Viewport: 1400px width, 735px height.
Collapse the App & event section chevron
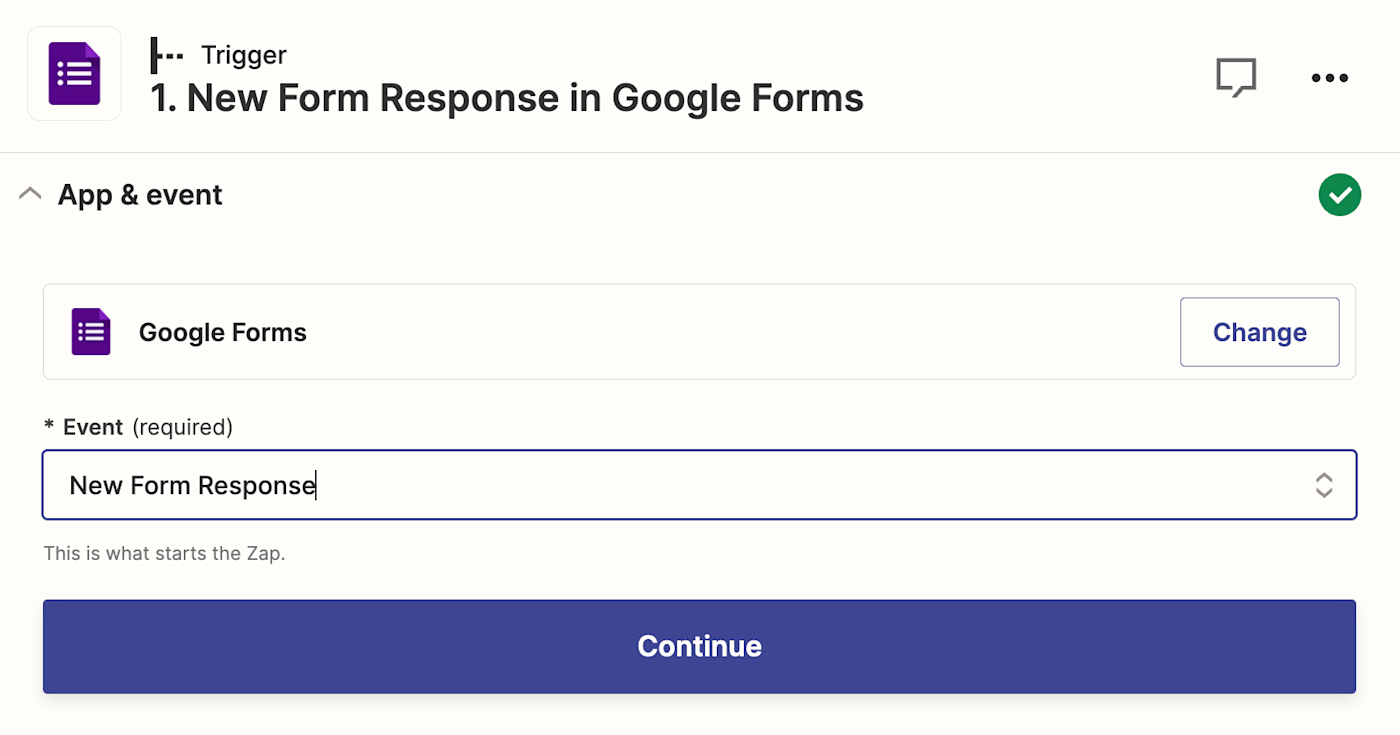tap(31, 194)
